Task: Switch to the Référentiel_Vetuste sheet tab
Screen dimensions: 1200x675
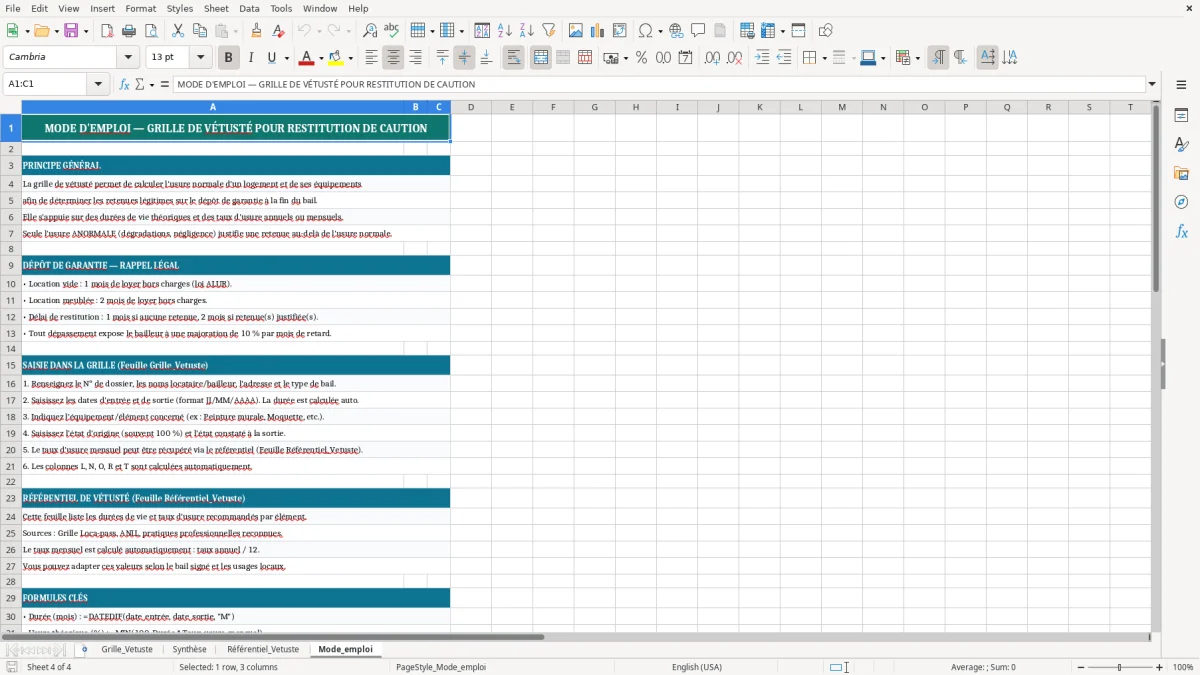Action: (x=263, y=649)
